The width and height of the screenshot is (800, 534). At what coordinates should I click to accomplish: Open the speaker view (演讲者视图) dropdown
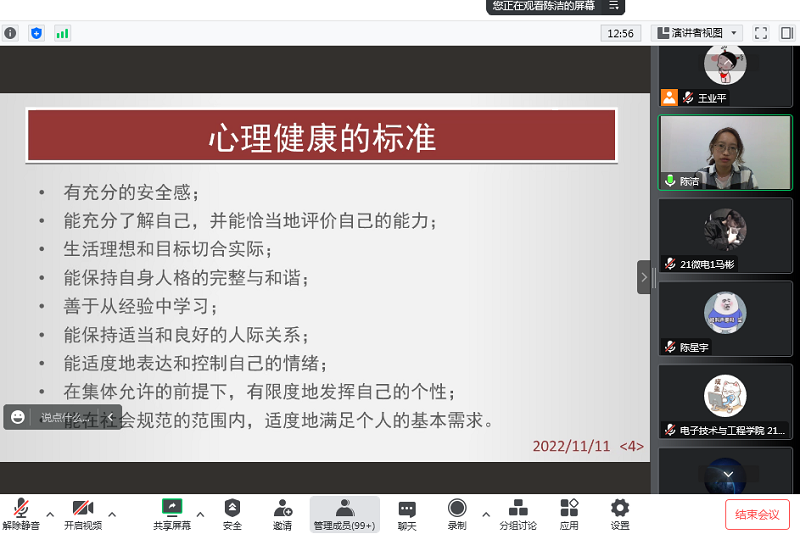(697, 33)
